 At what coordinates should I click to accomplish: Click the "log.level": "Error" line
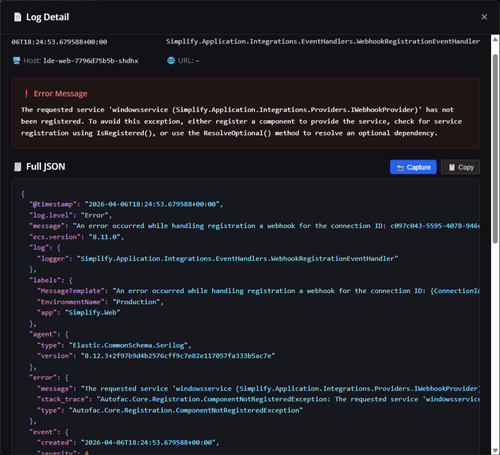click(71, 215)
